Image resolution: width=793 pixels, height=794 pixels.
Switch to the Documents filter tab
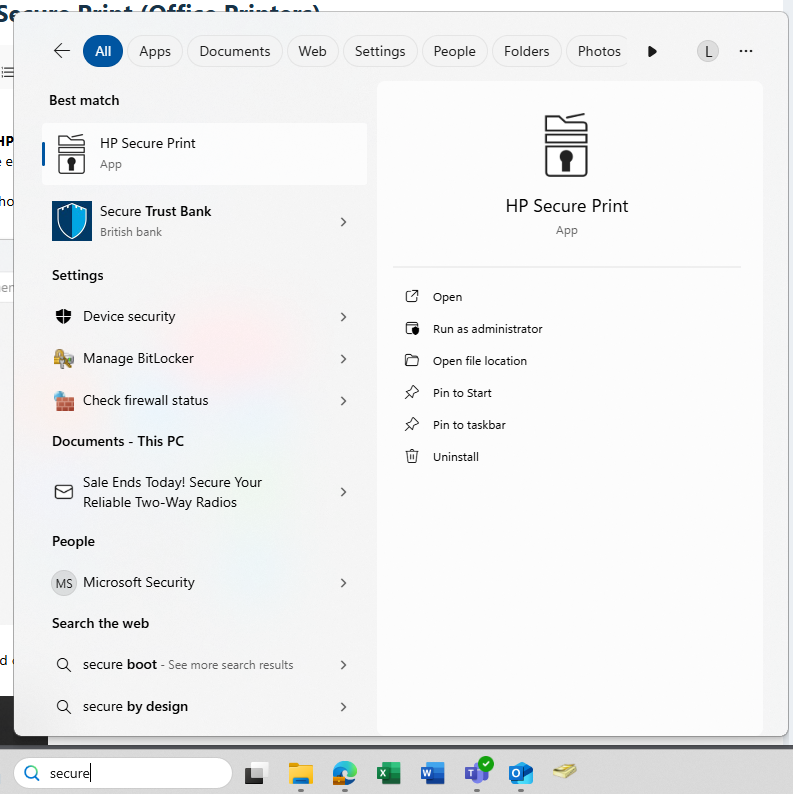click(x=234, y=51)
